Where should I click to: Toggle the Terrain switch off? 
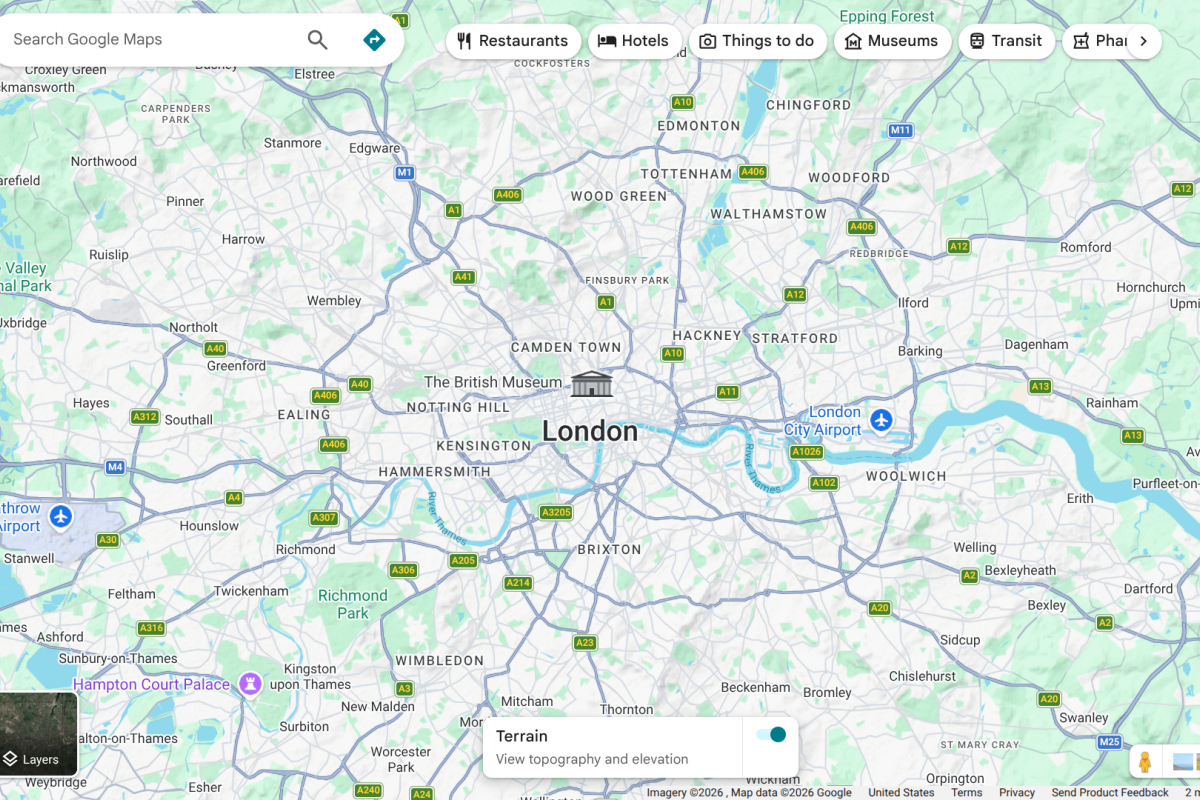(x=771, y=735)
